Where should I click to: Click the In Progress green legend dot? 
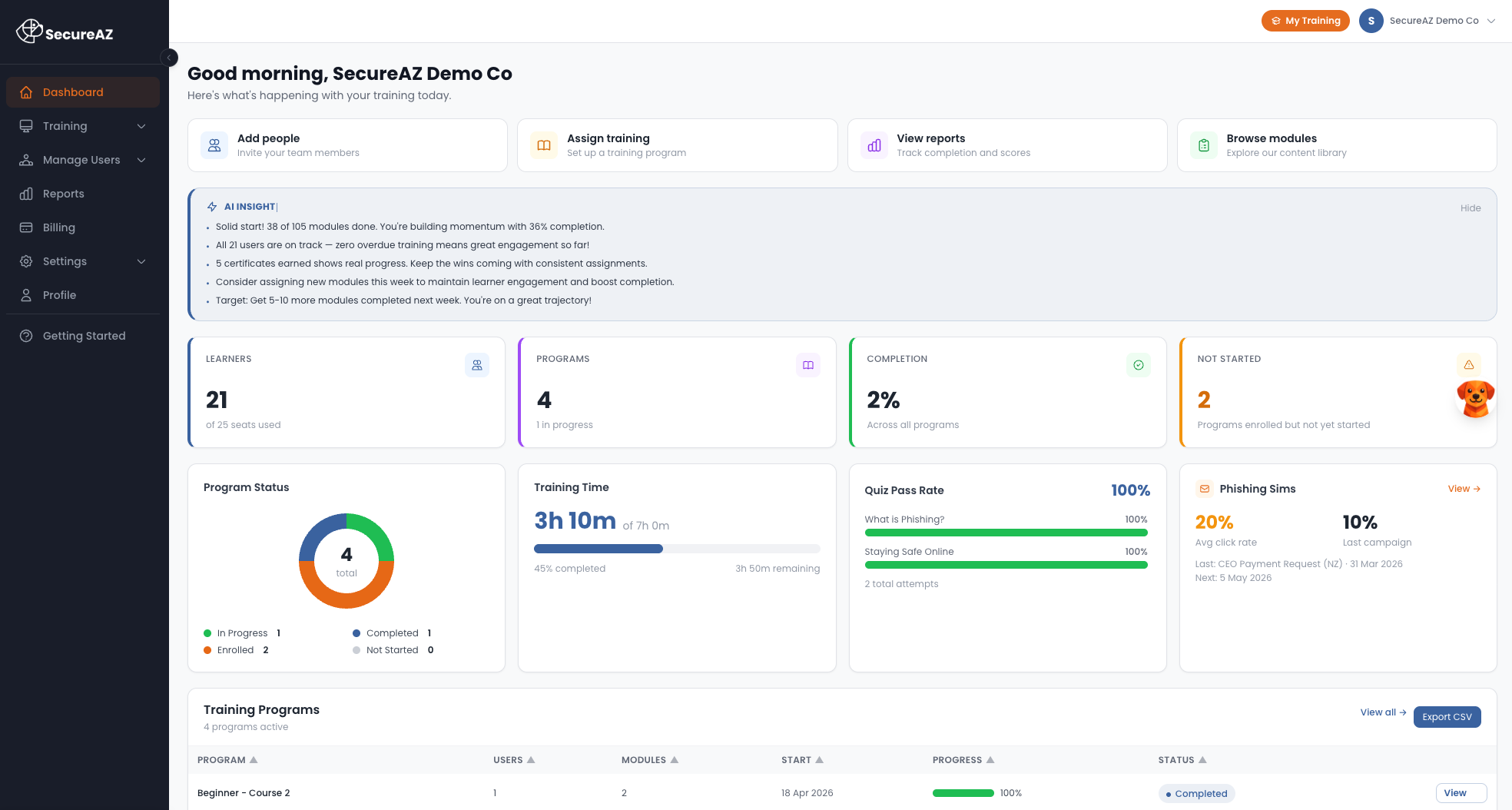[207, 633]
